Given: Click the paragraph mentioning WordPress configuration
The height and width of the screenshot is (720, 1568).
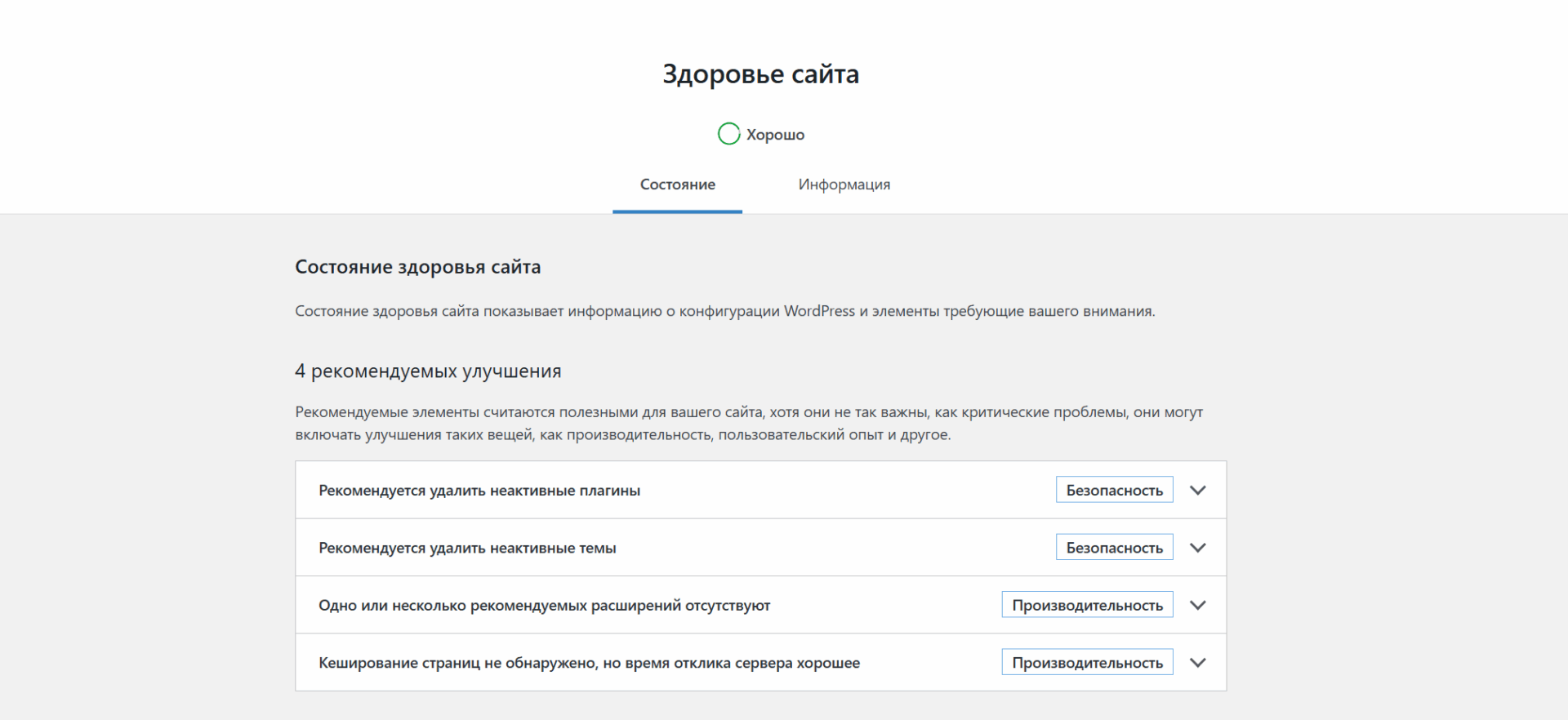Looking at the screenshot, I should click(724, 311).
